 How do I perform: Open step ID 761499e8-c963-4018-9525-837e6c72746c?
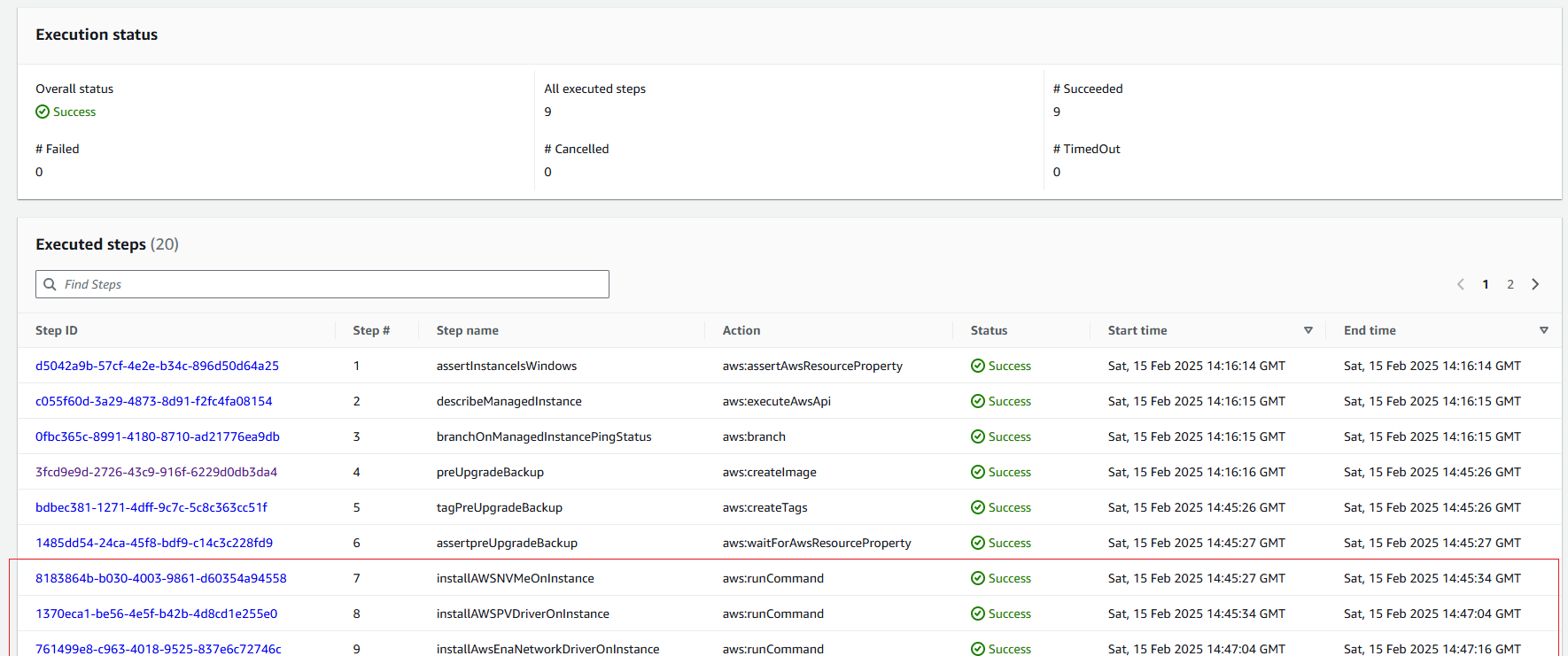[159, 649]
